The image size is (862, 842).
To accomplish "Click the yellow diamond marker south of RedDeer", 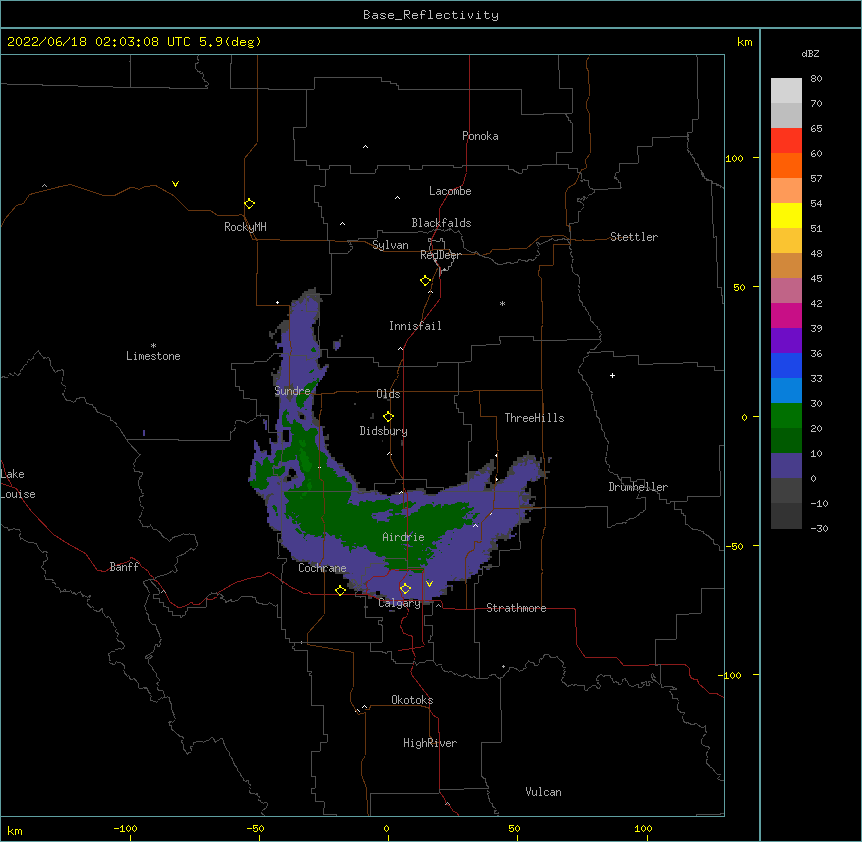I will (x=426, y=281).
